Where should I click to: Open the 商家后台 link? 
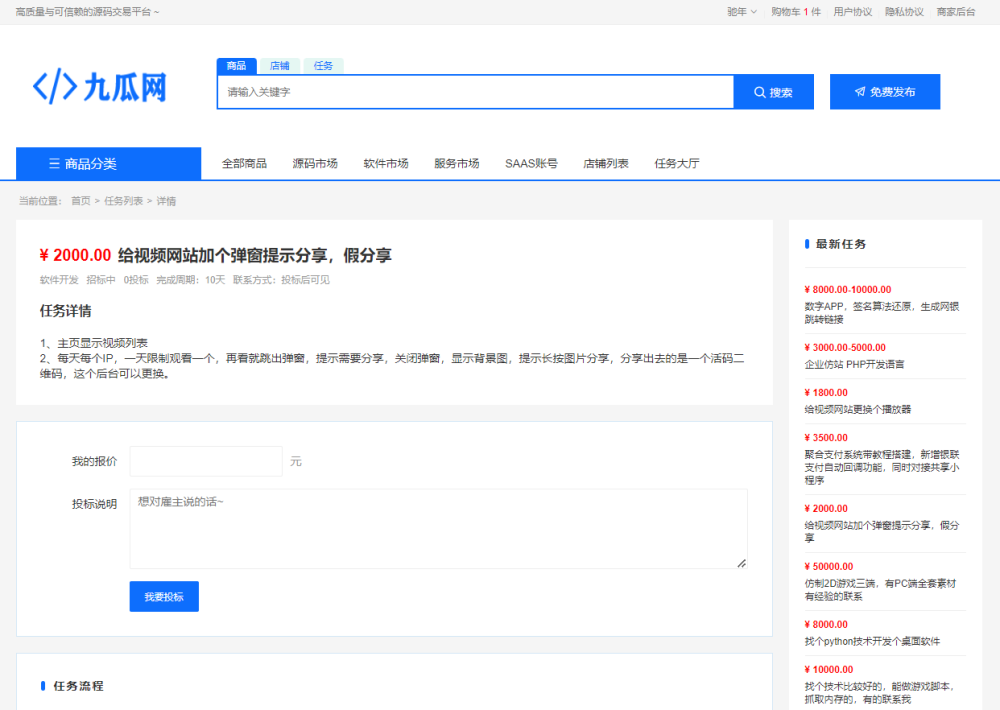[956, 12]
